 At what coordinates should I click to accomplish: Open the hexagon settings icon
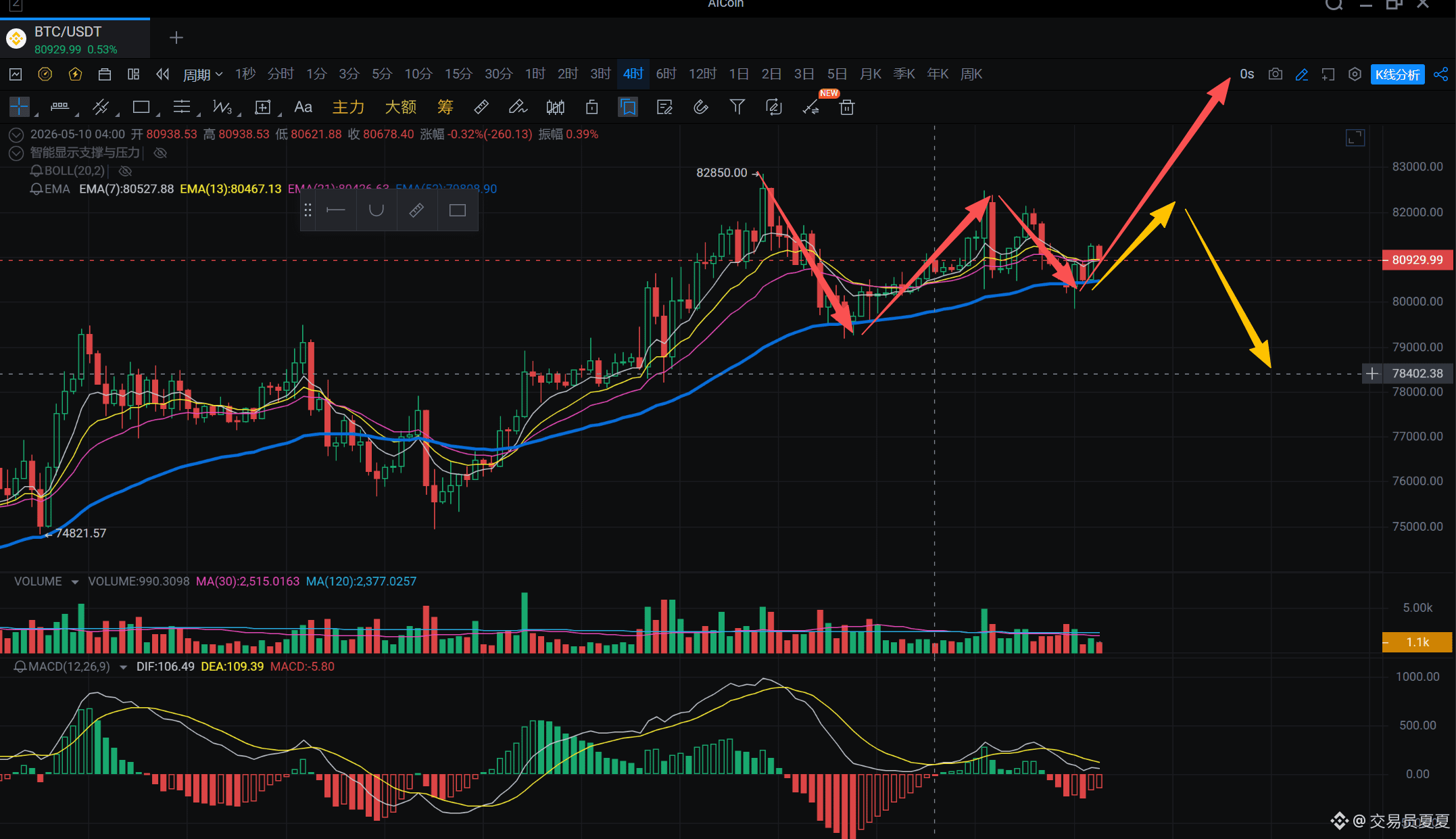click(1355, 74)
